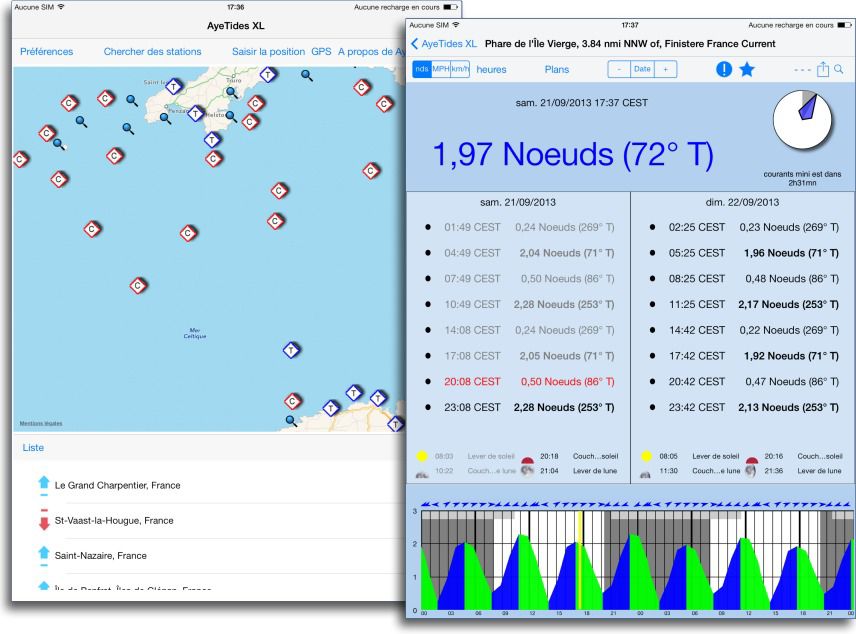
Task: Select the 11:25 CEST 2,17 Noeuds row
Action: point(744,304)
